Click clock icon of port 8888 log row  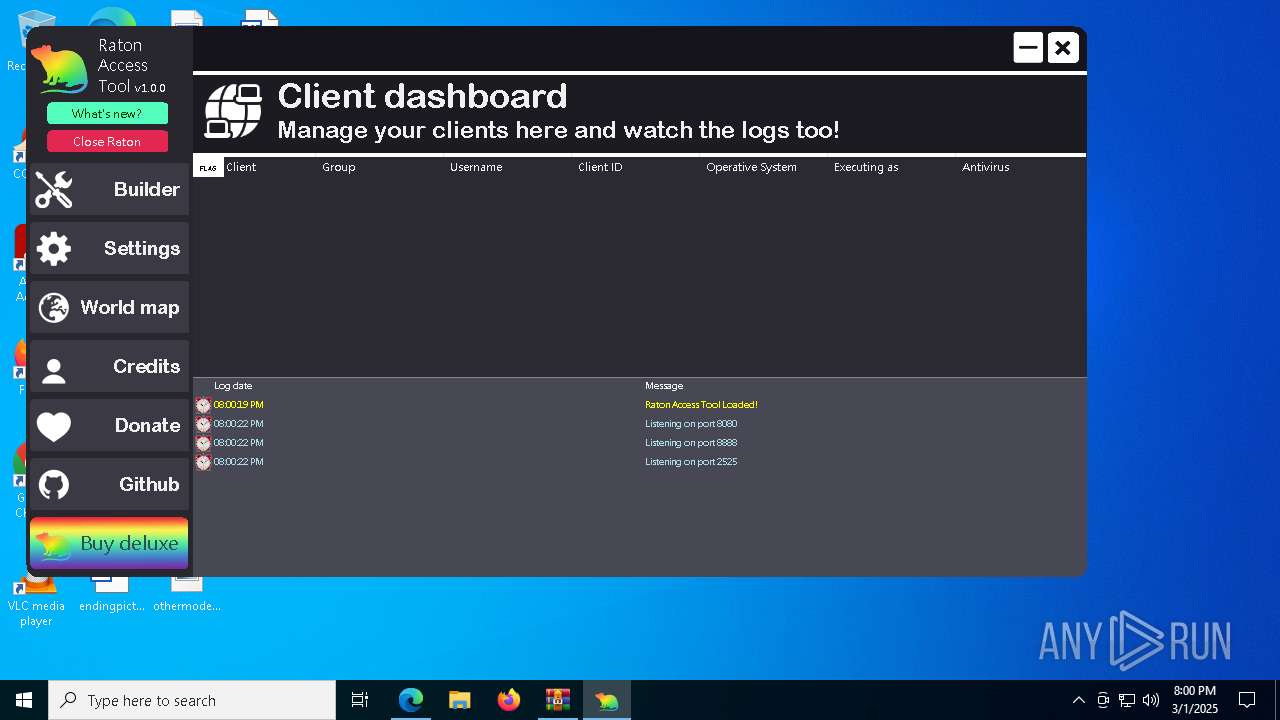203,443
